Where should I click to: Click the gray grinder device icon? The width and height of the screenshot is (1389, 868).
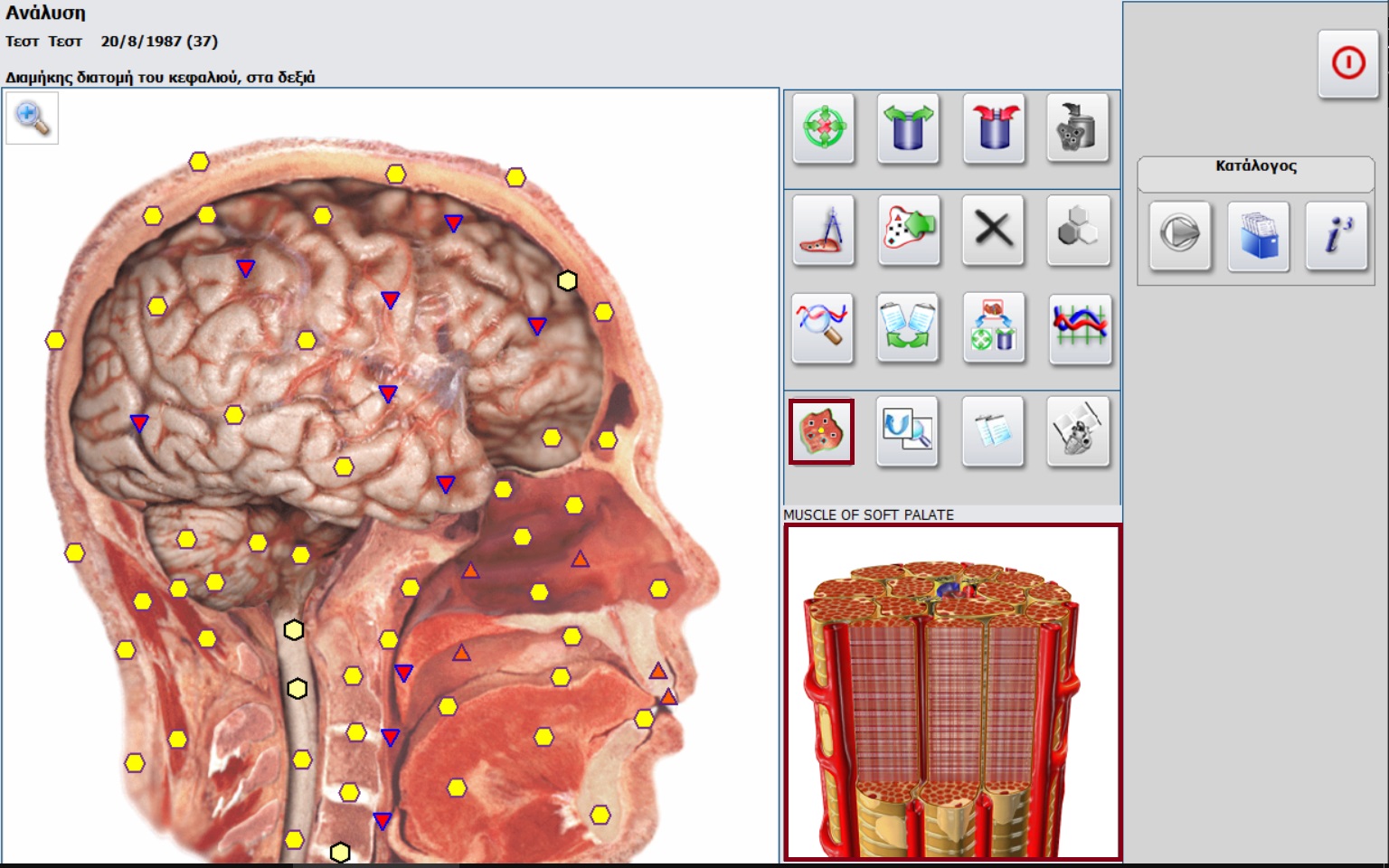1077,127
